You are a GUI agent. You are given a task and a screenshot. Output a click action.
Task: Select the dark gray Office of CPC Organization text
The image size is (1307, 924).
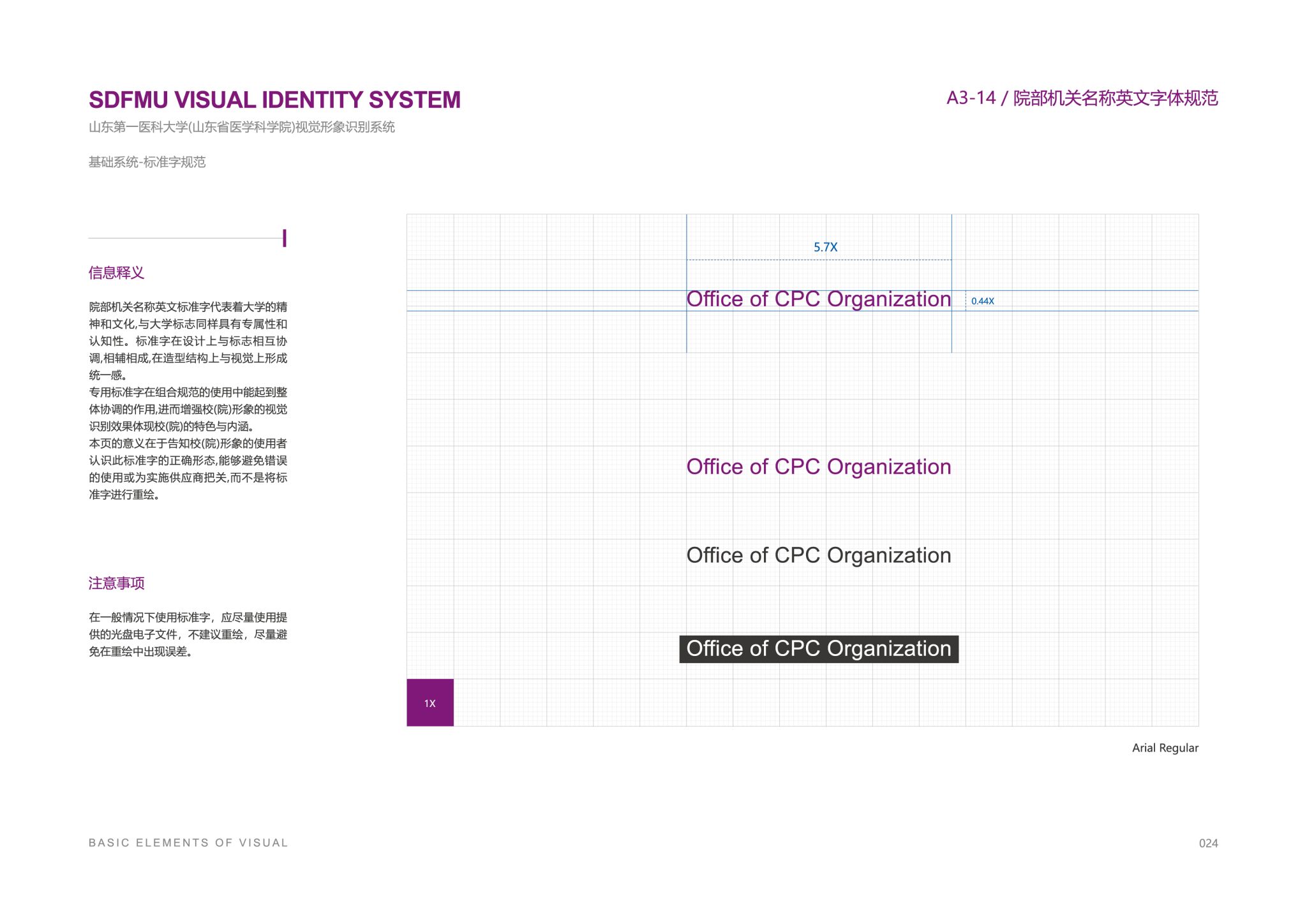(818, 555)
